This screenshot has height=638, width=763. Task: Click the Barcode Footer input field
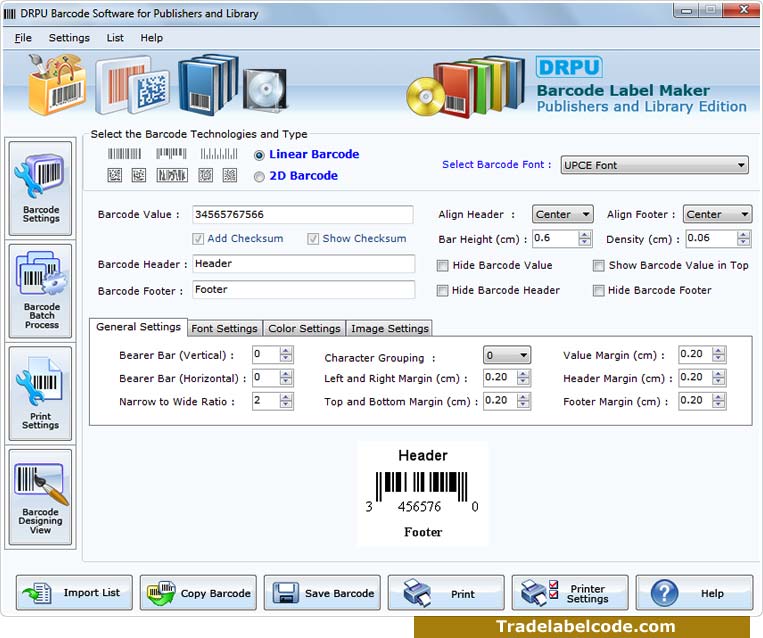[x=304, y=290]
